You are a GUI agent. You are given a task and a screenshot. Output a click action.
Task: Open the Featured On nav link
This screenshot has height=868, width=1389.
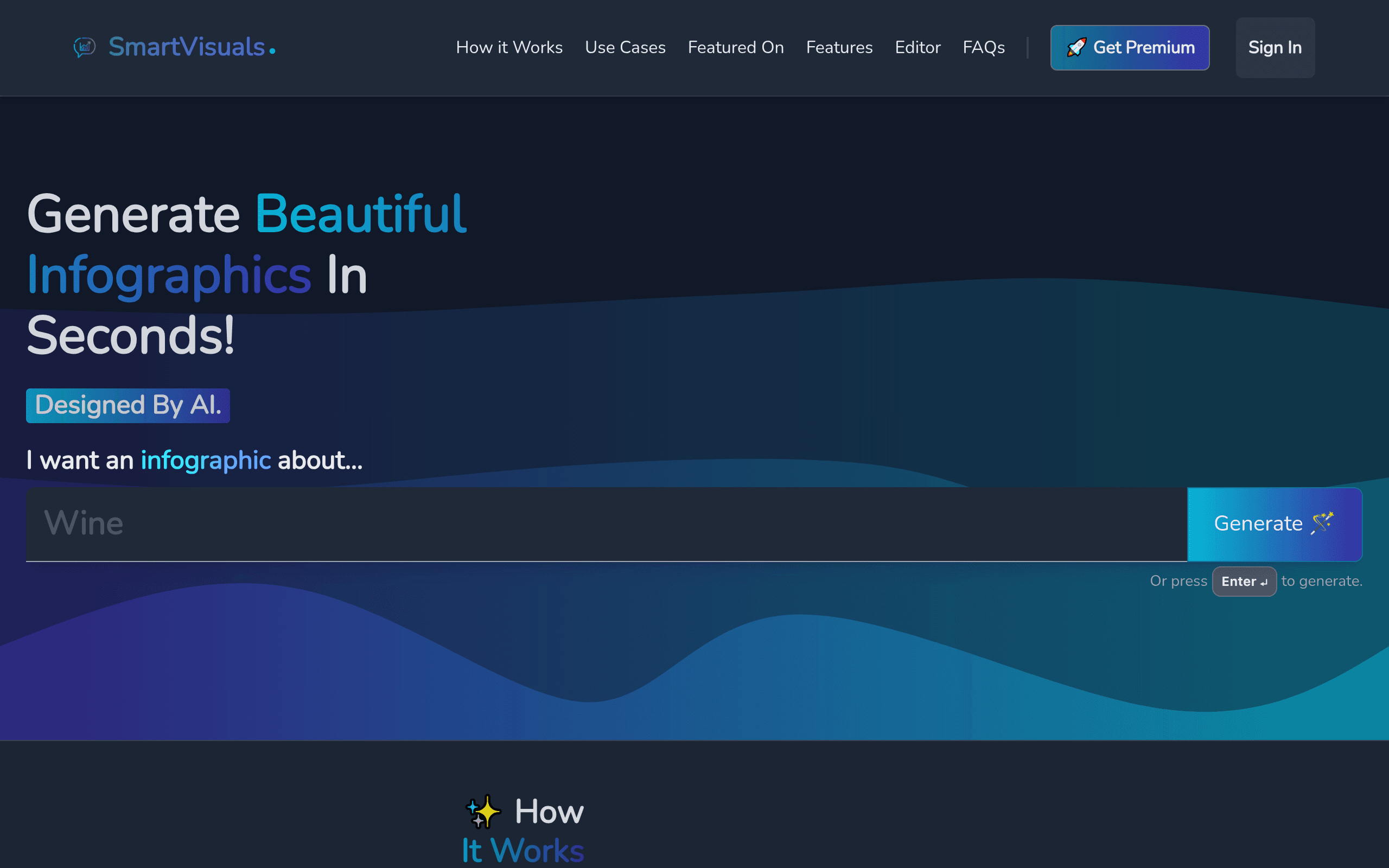pyautogui.click(x=736, y=47)
